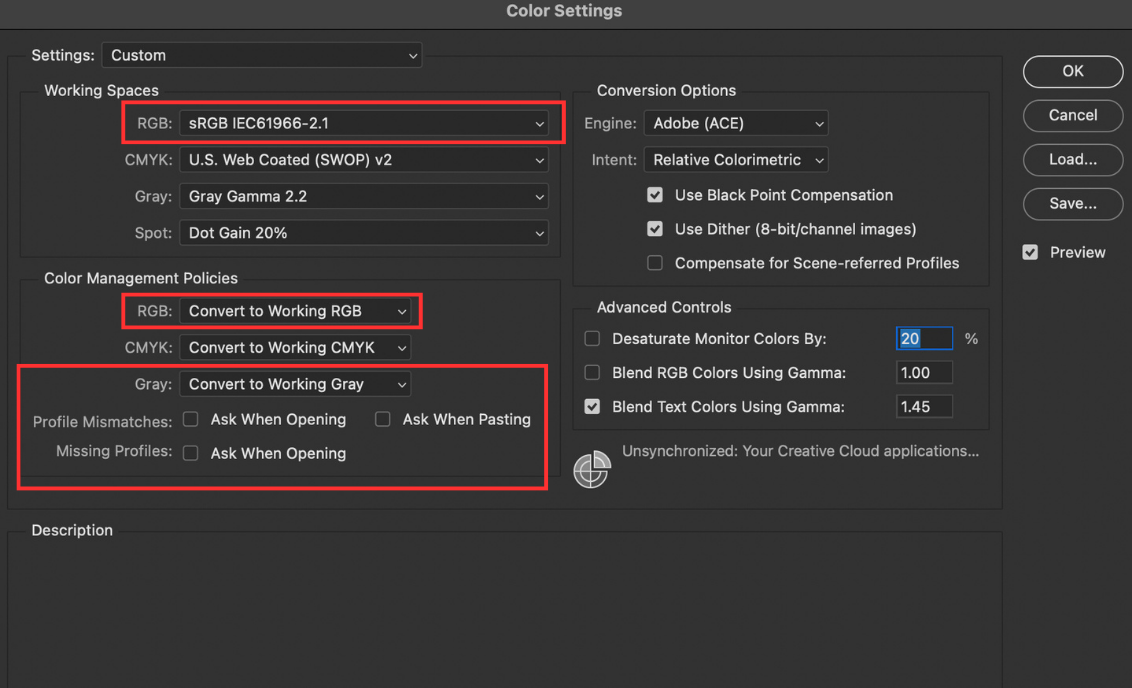Click the OK button
Viewport: 1132px width, 688px height.
(x=1073, y=71)
